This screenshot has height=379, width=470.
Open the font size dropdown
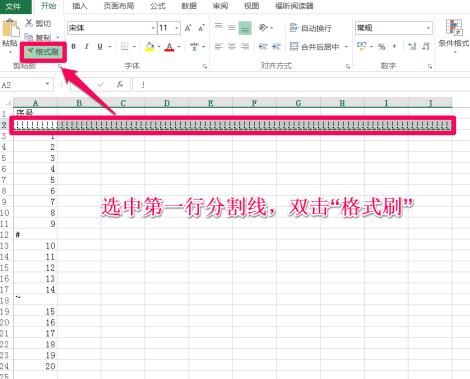[177, 28]
